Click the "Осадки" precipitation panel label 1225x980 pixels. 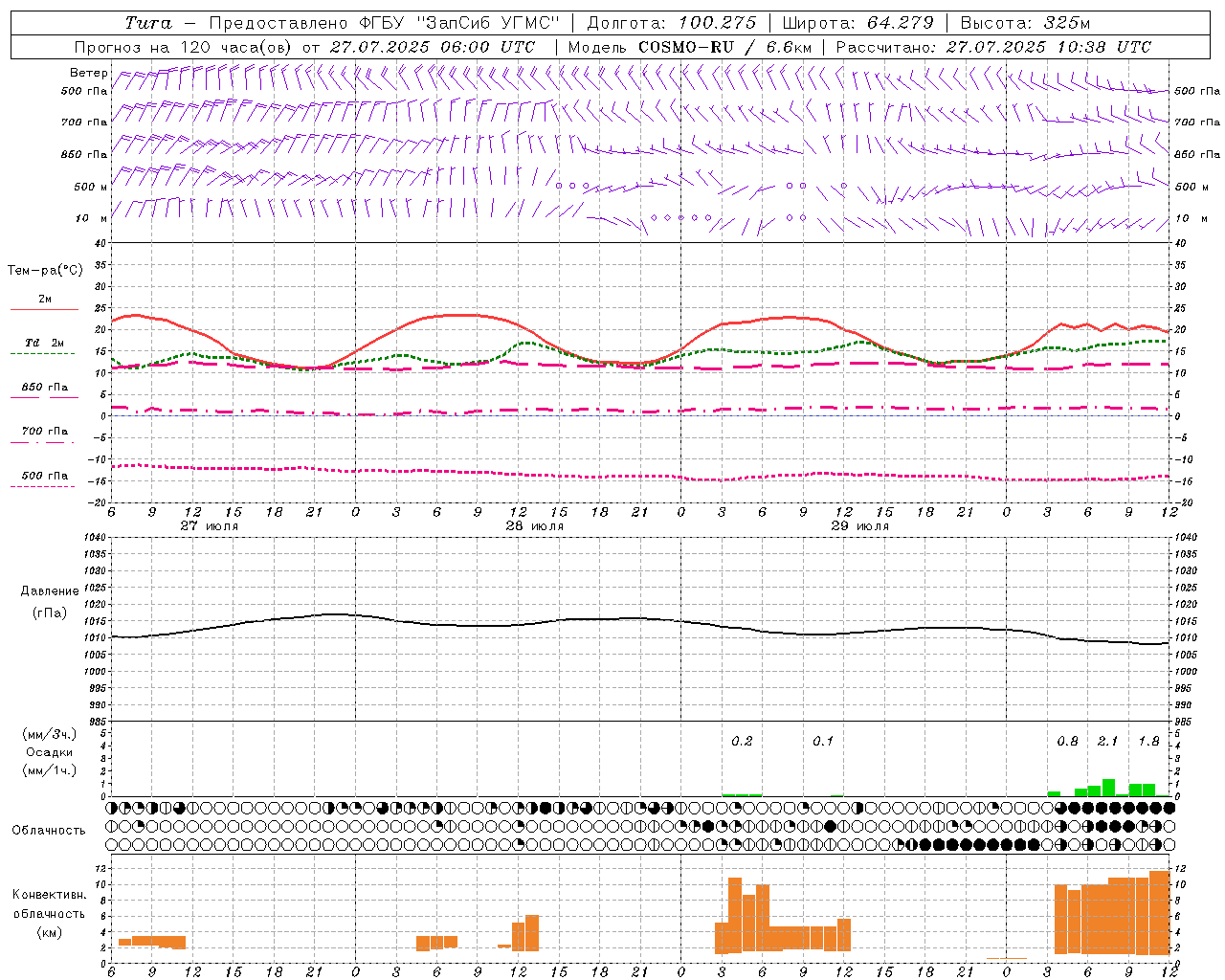(49, 752)
